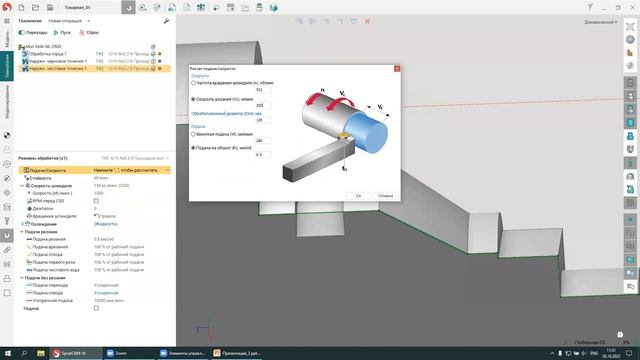Select Частота вращения шпинделя radio button
Screen dimensions: 640x360
[193, 82]
